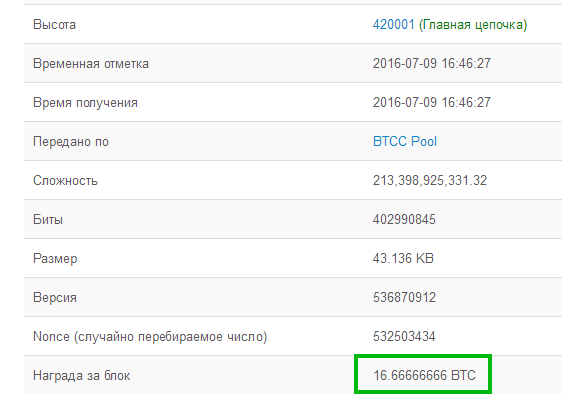
Task: Click the difficulty value 213,398,925,331.32
Action: [430, 180]
